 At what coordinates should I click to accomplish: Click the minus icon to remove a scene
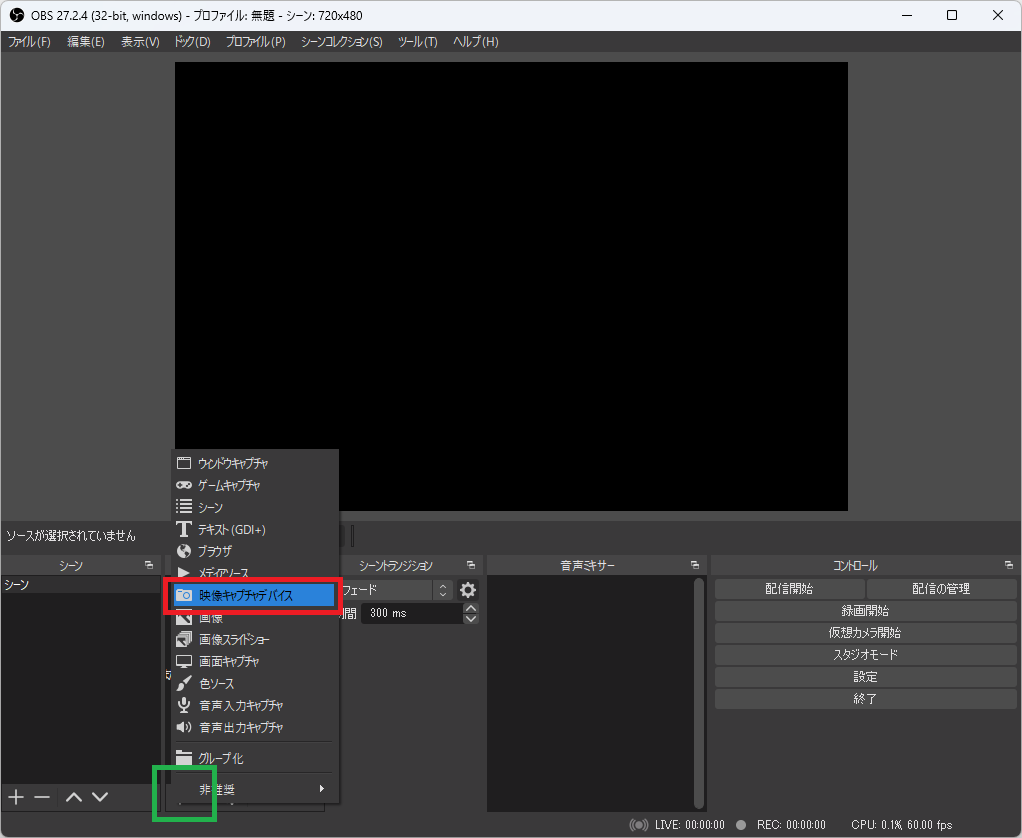(41, 797)
